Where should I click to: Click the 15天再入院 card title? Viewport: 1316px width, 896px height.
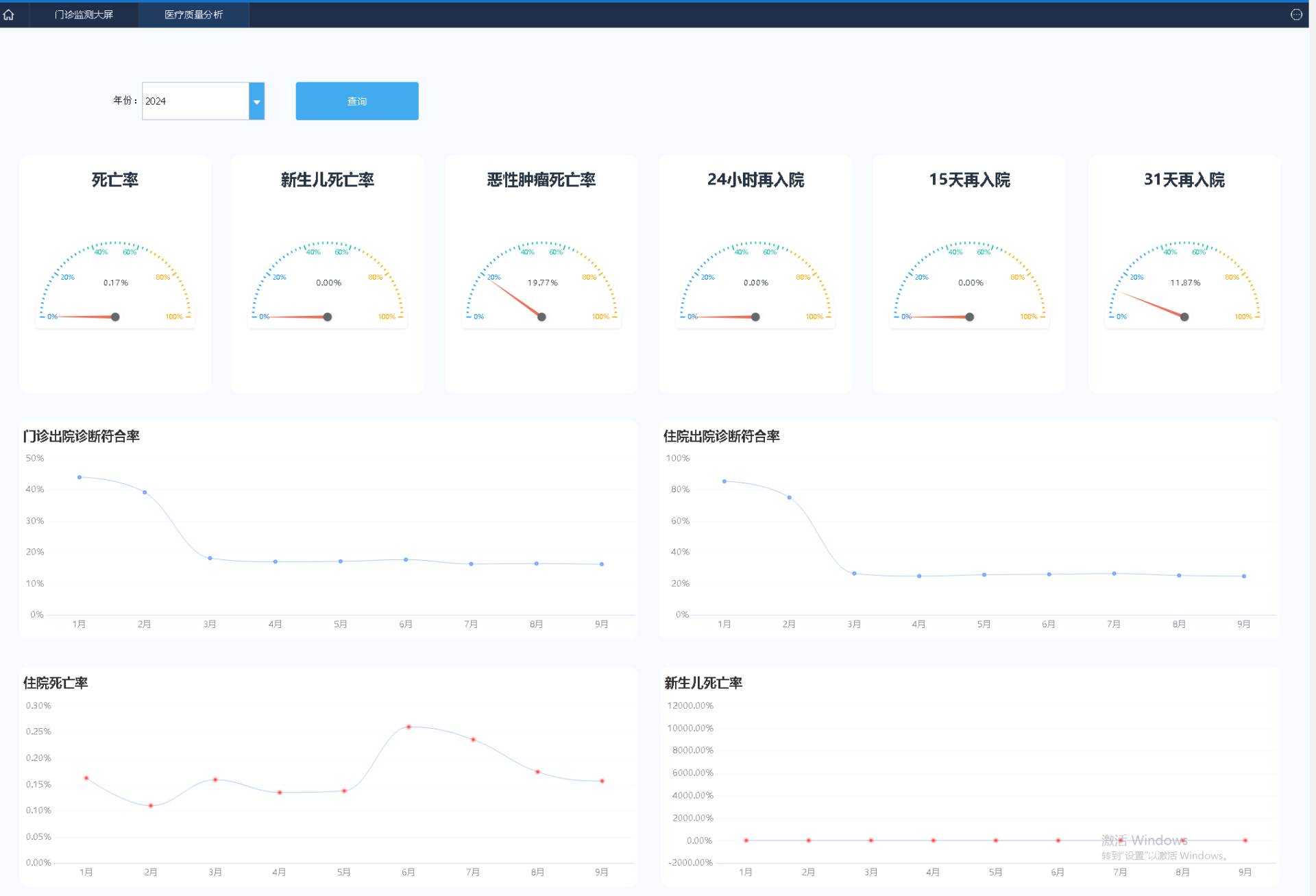click(969, 180)
